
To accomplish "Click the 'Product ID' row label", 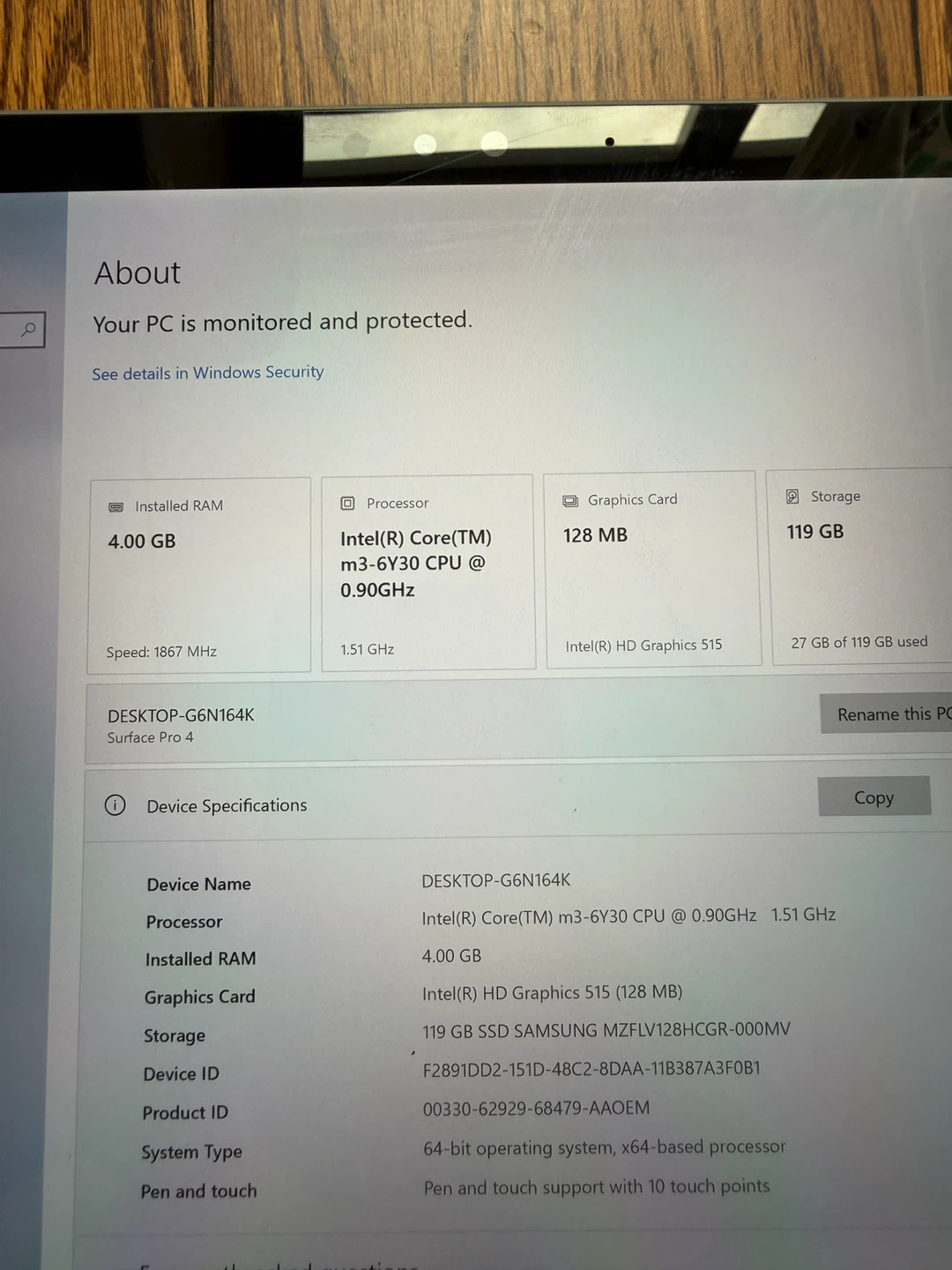I will click(x=185, y=1113).
